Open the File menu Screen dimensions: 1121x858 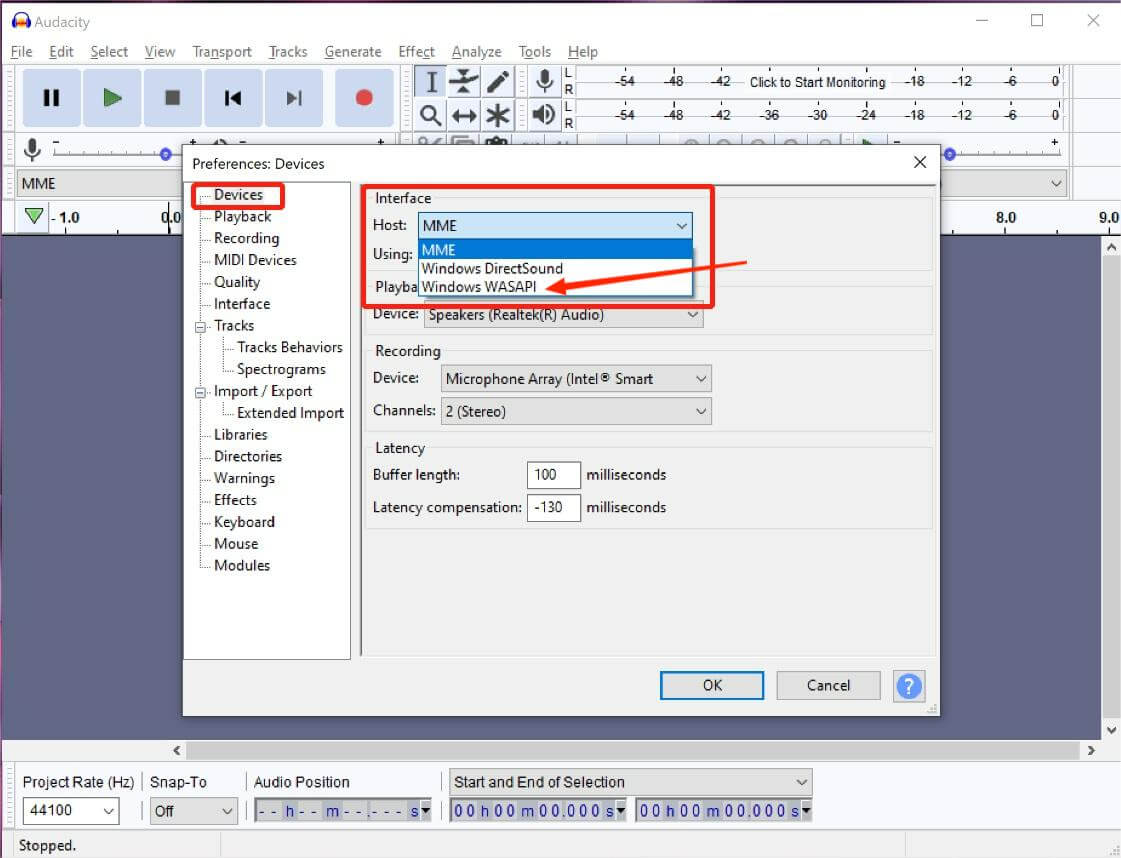click(21, 51)
